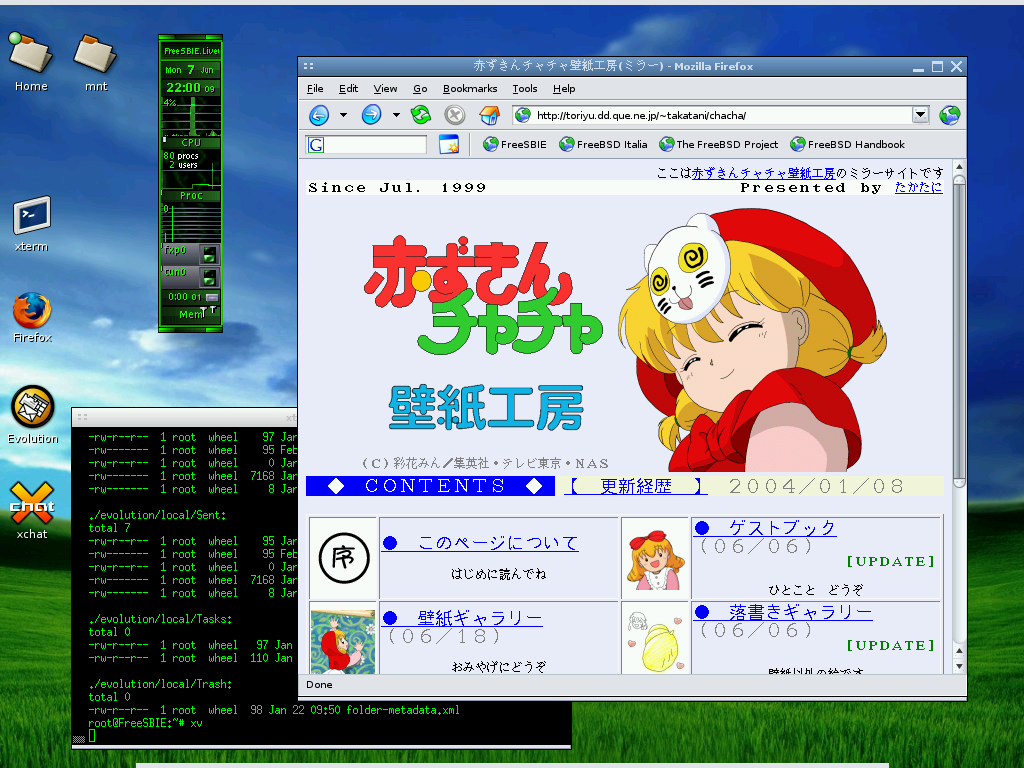Click the window menu icon on Firefox title bar
This screenshot has height=768, width=1024.
click(308, 66)
